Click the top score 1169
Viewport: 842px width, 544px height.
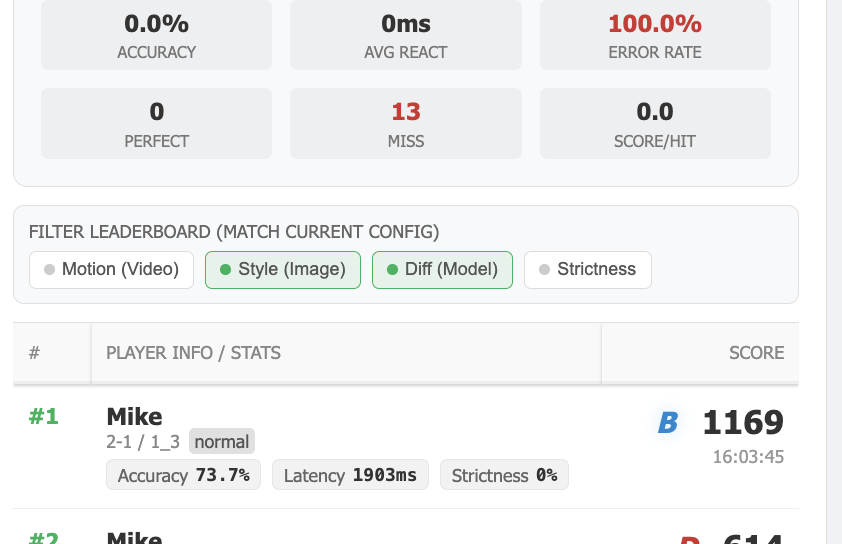[x=743, y=423]
